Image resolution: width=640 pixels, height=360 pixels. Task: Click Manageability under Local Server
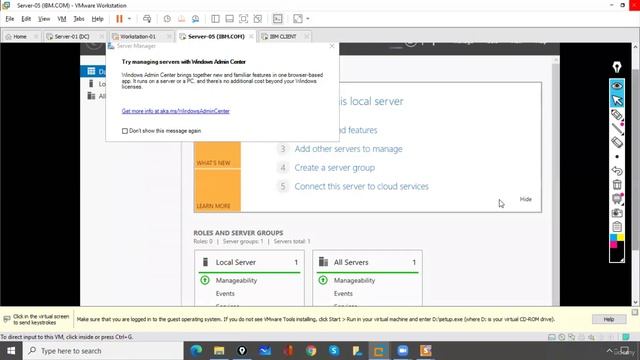(236, 280)
